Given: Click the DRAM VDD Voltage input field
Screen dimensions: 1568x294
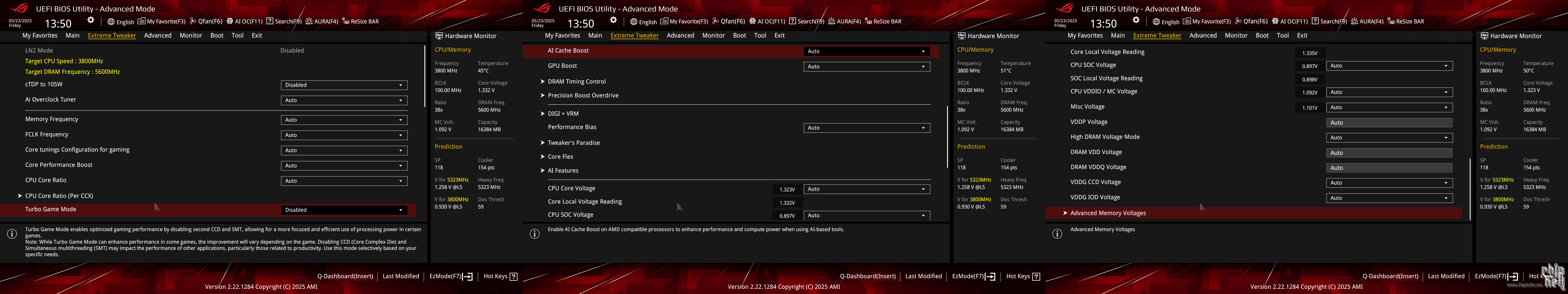Looking at the screenshot, I should coord(1389,153).
